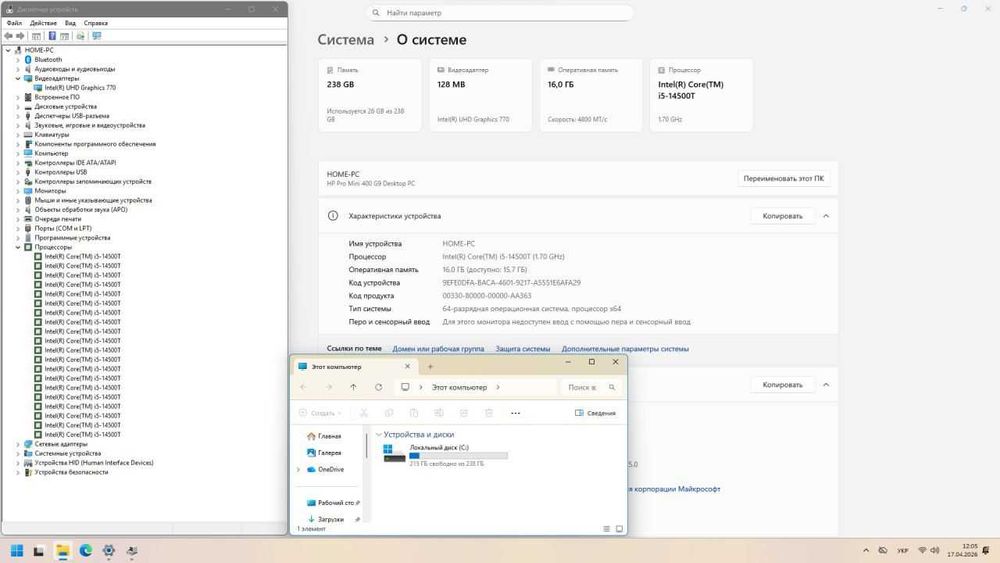Switch Explorer to details list view icon
Image resolution: width=1000 pixels, height=563 pixels.
(x=607, y=529)
